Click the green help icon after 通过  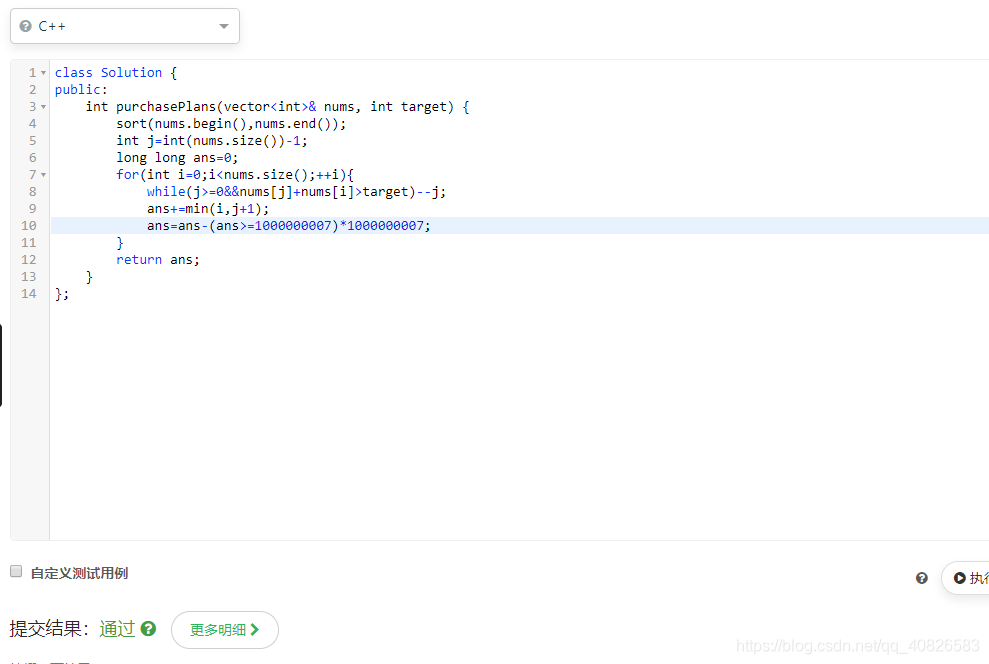click(148, 629)
